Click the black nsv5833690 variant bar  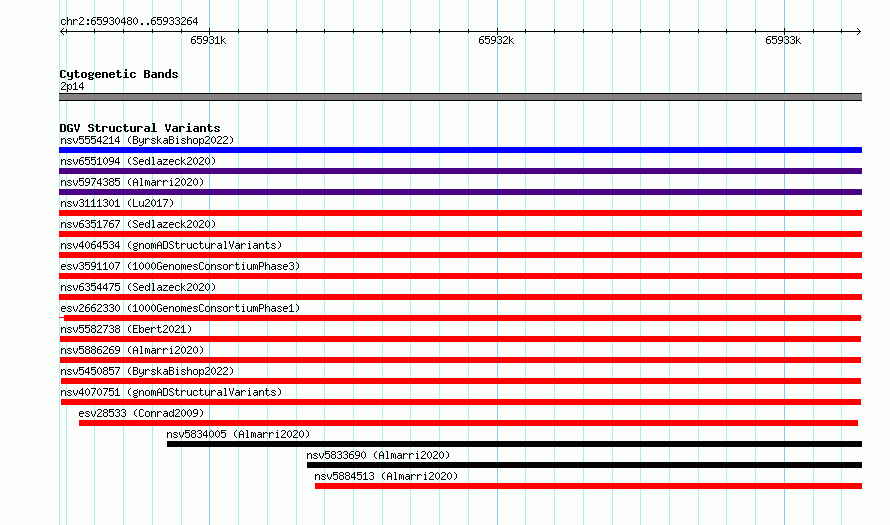(585, 465)
